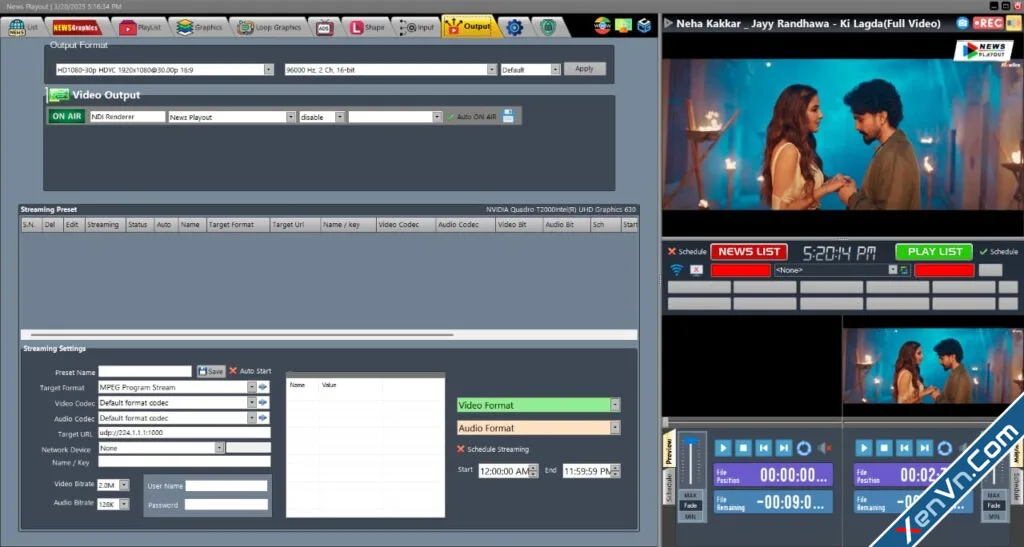Screen dimensions: 1024x547
Task: Open the 96000 Hz audio format dropdown
Action: tap(492, 69)
